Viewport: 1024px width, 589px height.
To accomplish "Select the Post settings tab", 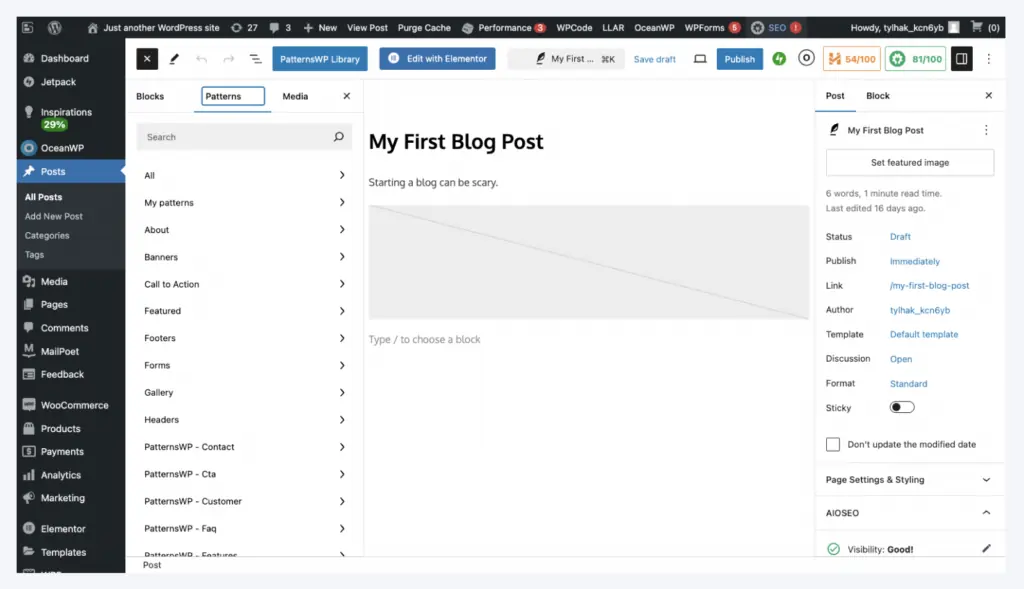I will point(835,95).
